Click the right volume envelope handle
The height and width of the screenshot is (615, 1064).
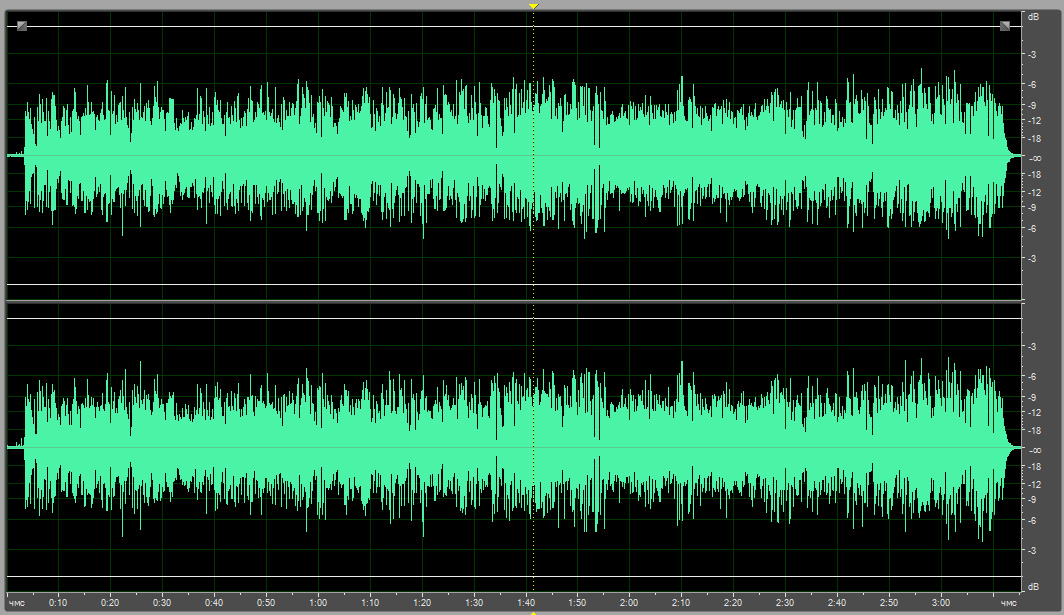(x=1004, y=26)
